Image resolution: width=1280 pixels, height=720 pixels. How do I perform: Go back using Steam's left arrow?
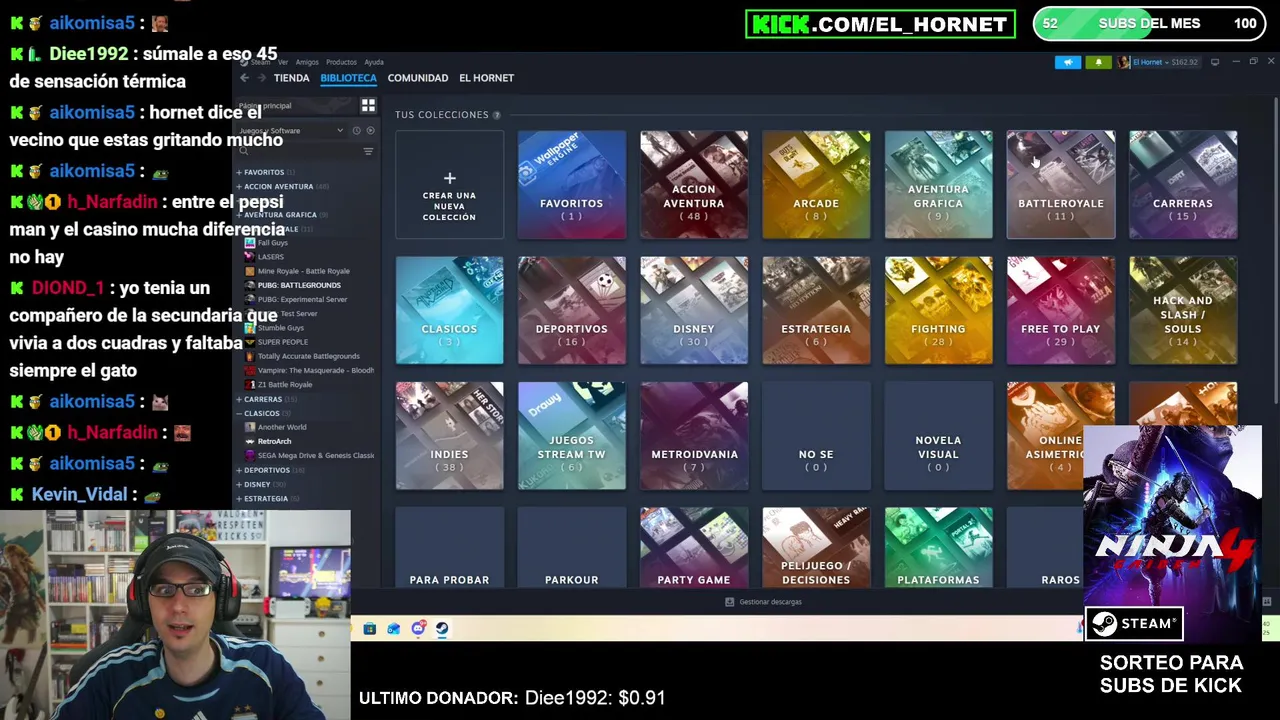coord(245,78)
